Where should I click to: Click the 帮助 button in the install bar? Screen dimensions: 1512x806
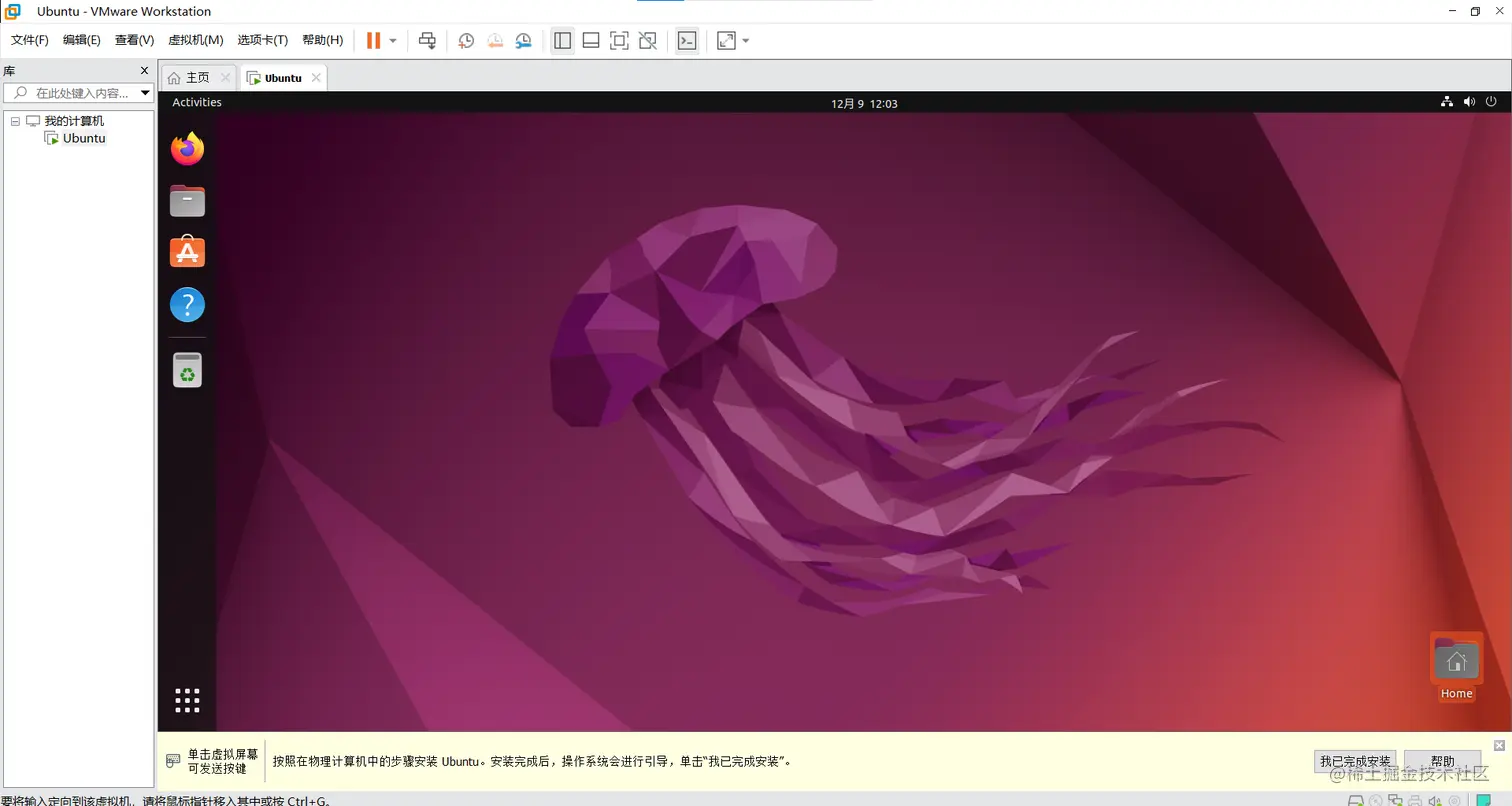click(1442, 761)
